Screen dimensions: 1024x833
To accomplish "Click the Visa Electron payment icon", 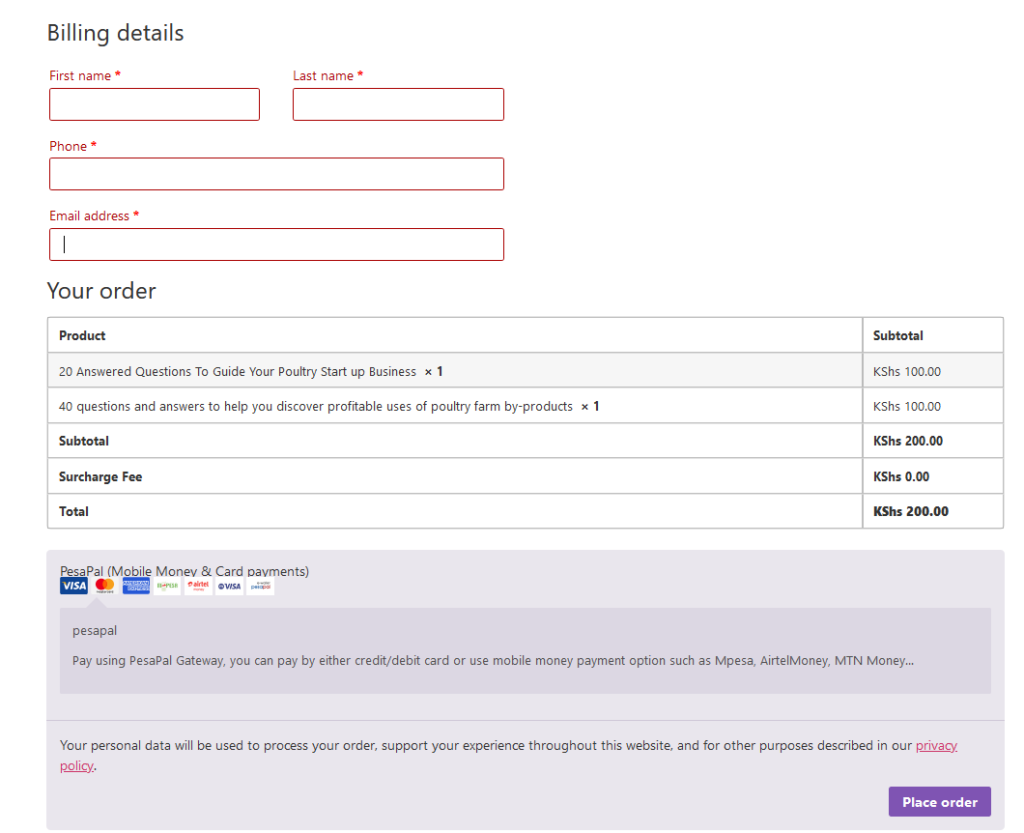I will click(228, 585).
